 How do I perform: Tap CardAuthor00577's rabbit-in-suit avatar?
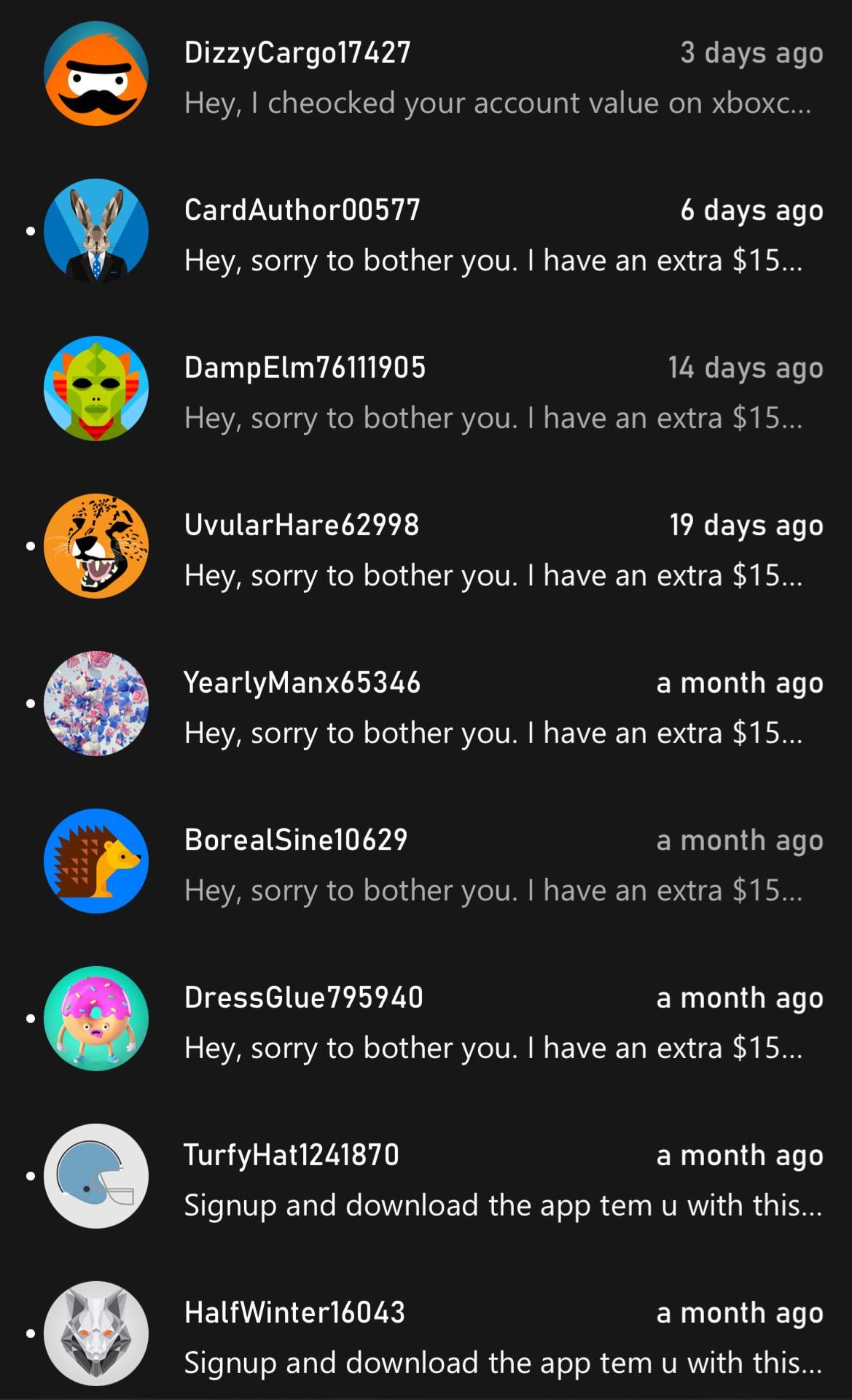96,231
